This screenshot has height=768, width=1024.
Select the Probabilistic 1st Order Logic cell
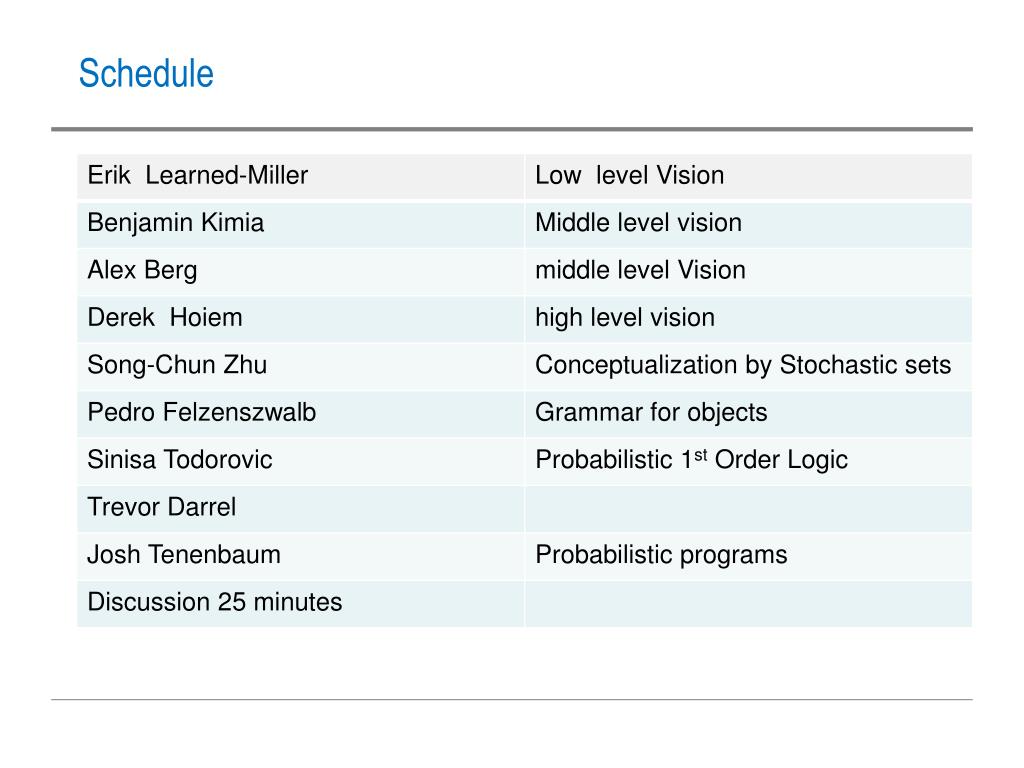click(748, 461)
